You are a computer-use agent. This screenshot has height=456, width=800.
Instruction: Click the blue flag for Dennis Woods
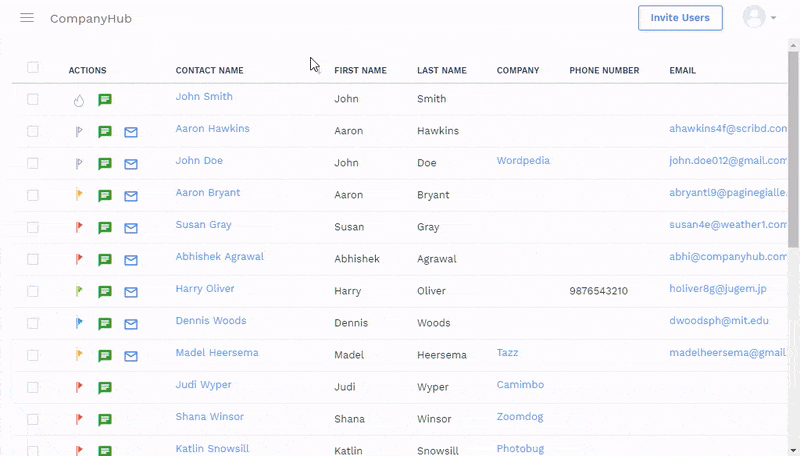pos(79,324)
